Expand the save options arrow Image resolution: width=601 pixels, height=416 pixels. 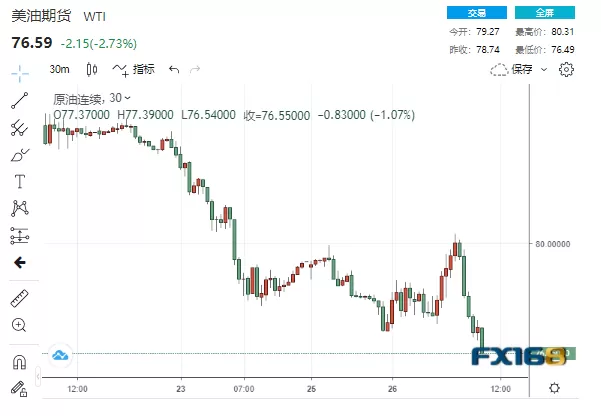544,69
